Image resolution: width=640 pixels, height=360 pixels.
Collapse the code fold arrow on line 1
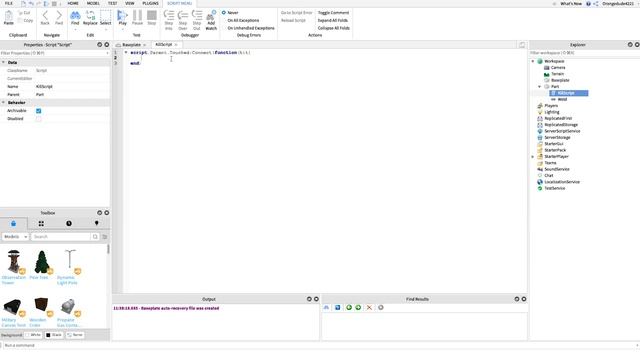click(x=126, y=52)
